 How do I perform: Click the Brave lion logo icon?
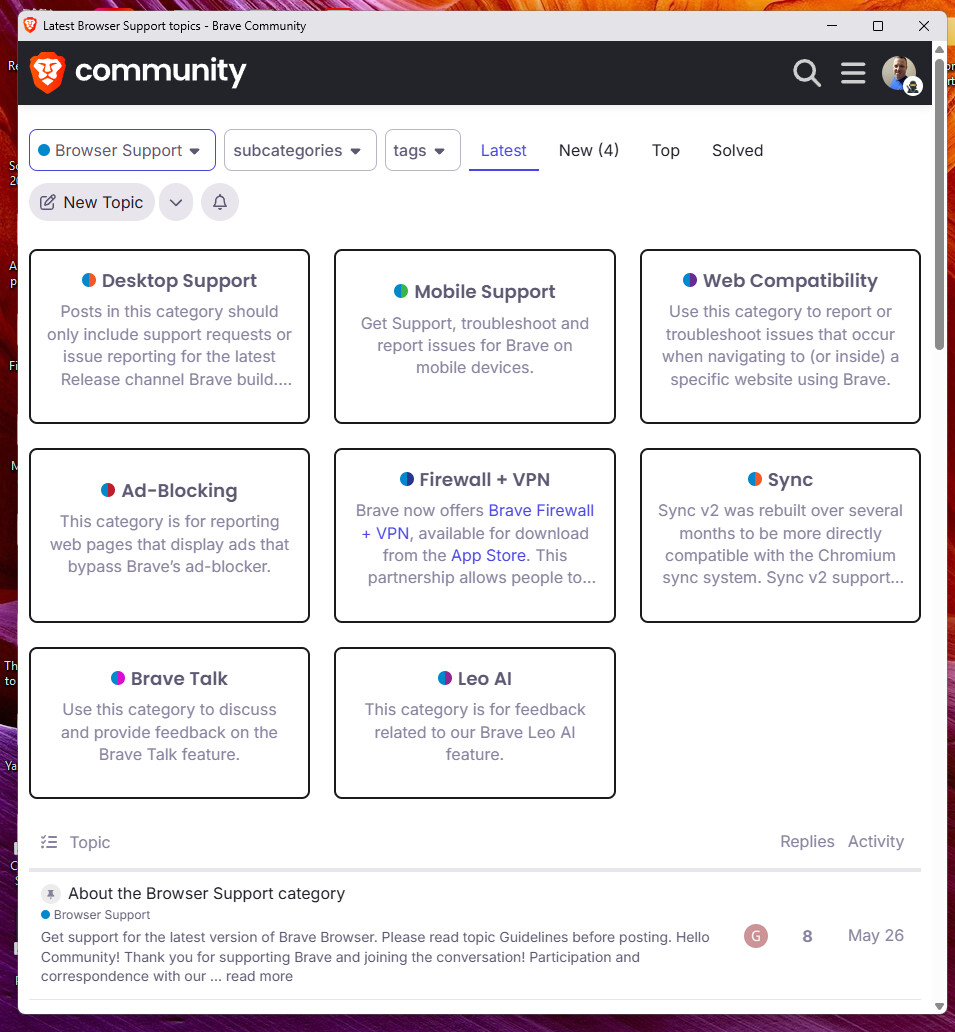tap(47, 72)
